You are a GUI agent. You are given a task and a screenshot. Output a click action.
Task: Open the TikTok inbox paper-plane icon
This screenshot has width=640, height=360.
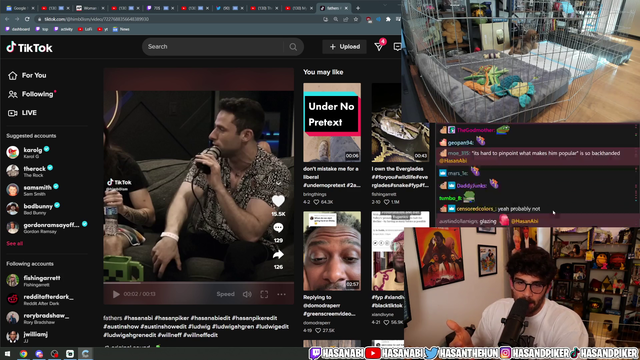(379, 47)
